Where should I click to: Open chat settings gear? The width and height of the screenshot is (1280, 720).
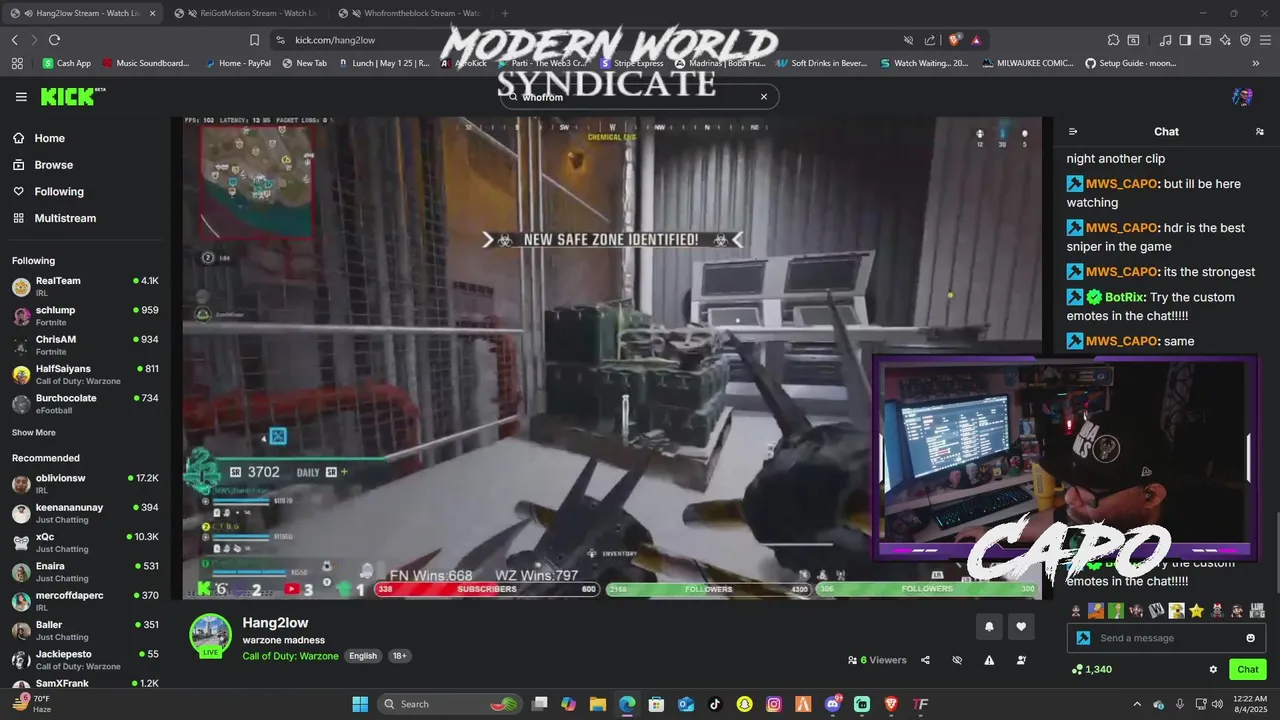(1213, 669)
